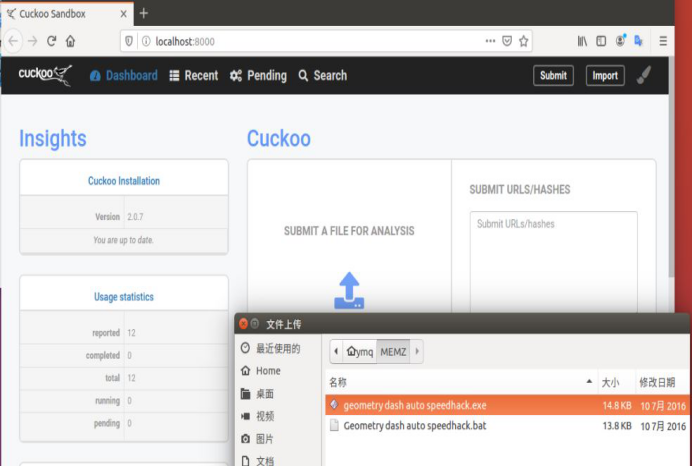
Task: Close the Cuckoo Sandbox tab
Action: click(x=124, y=14)
